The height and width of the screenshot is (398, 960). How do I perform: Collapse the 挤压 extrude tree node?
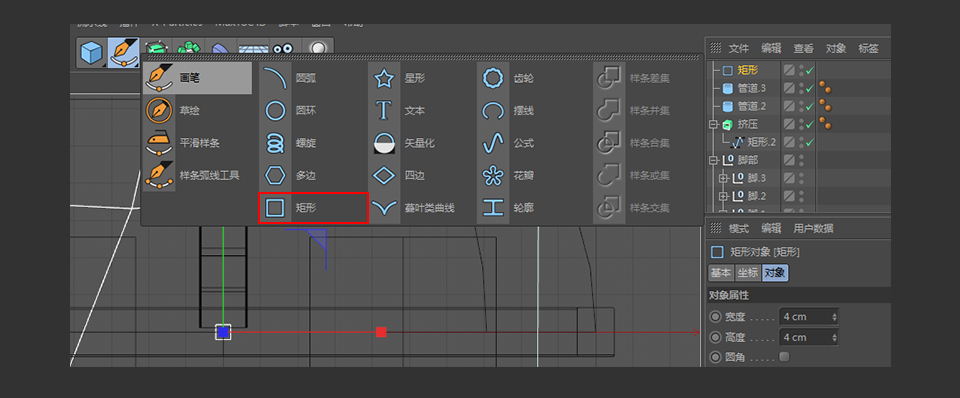713,124
